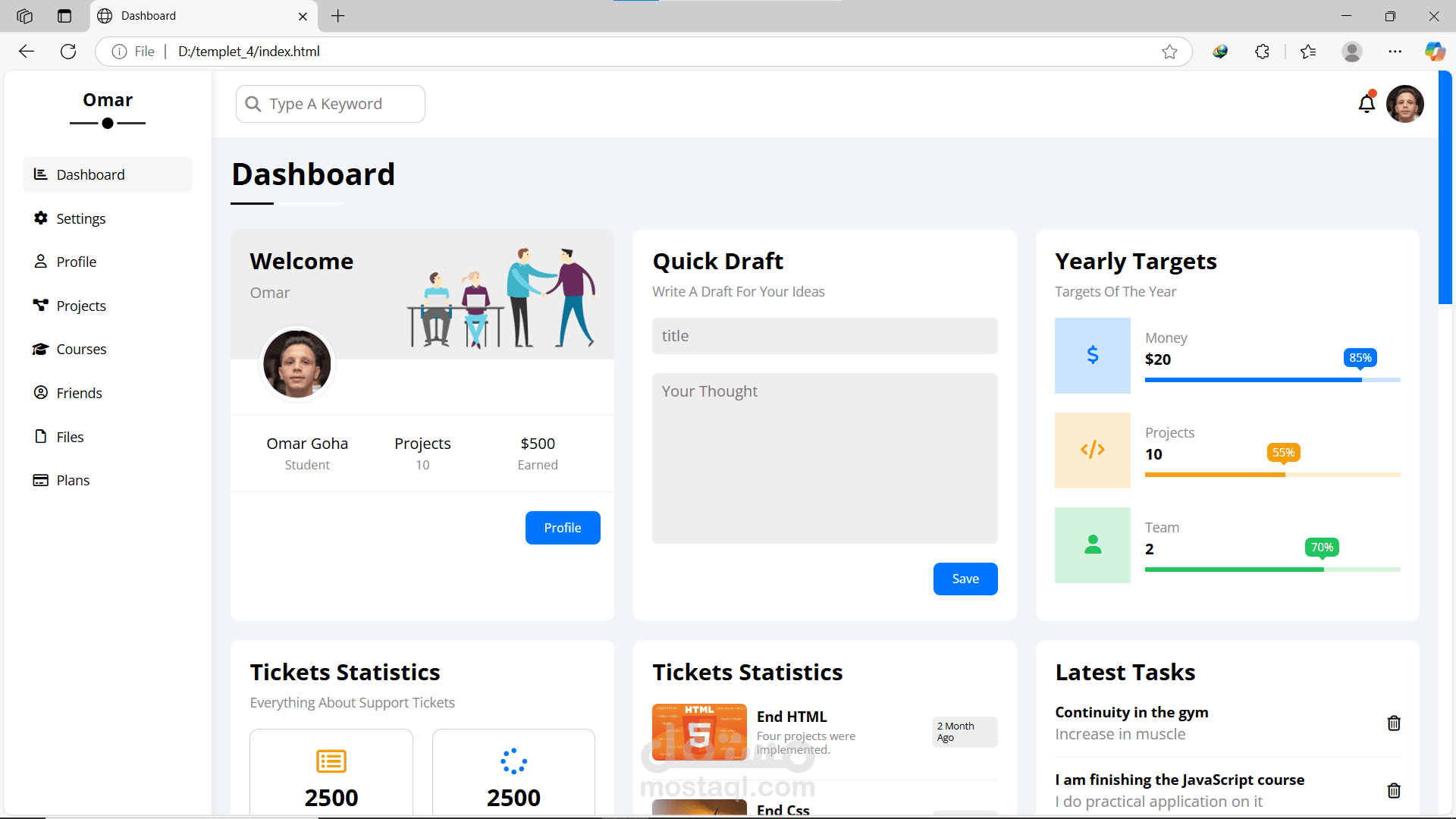
Task: Click the search magnifier in keyword box
Action: 254,104
